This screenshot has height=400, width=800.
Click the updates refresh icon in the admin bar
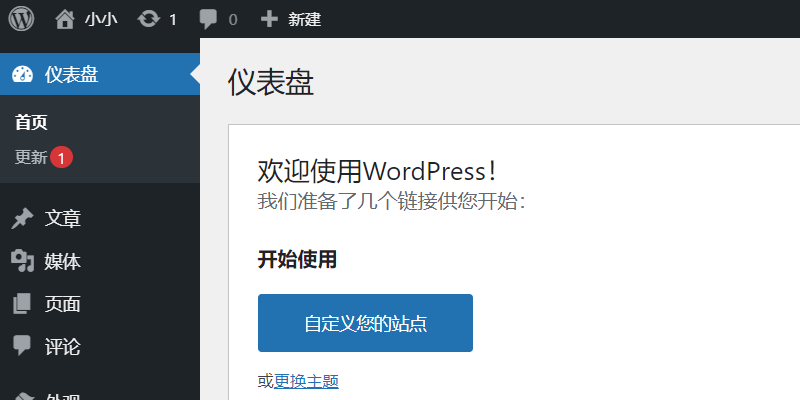click(148, 19)
